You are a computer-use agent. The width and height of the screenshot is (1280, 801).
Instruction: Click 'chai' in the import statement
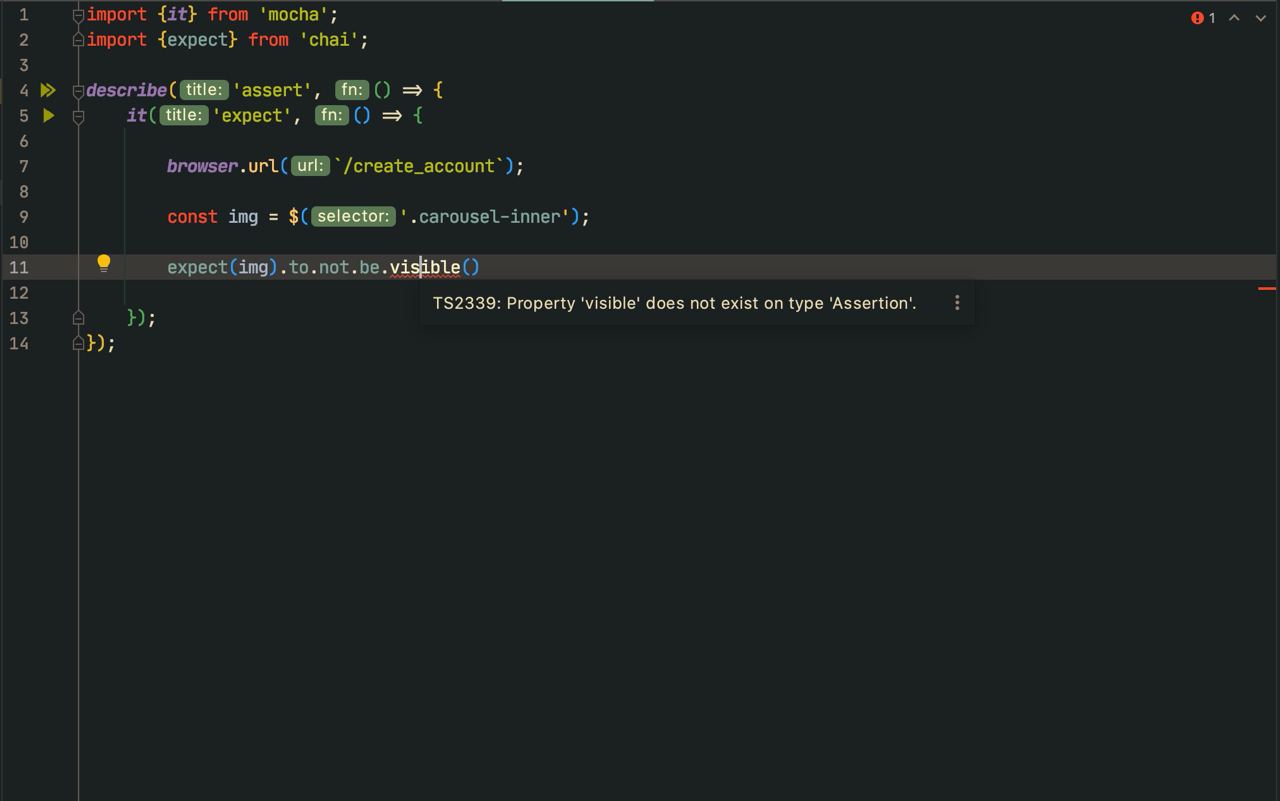coord(329,40)
